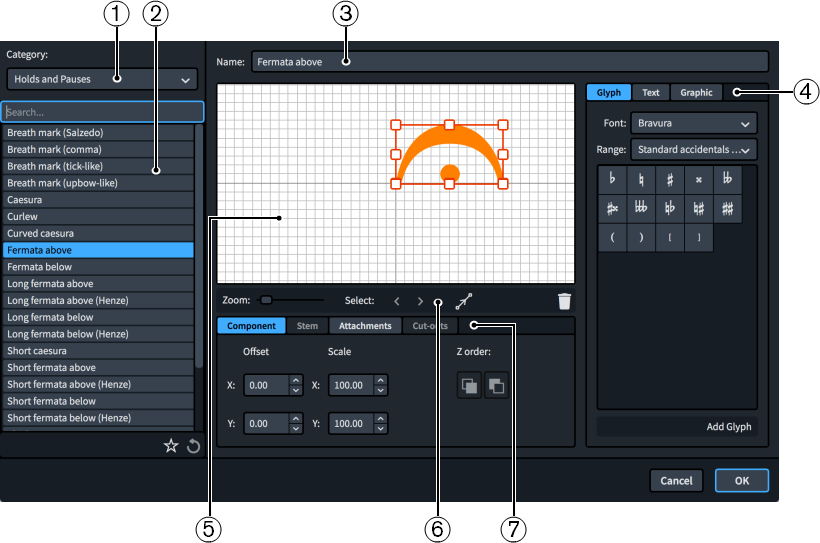Select the right parenthesis glyph

tap(641, 237)
